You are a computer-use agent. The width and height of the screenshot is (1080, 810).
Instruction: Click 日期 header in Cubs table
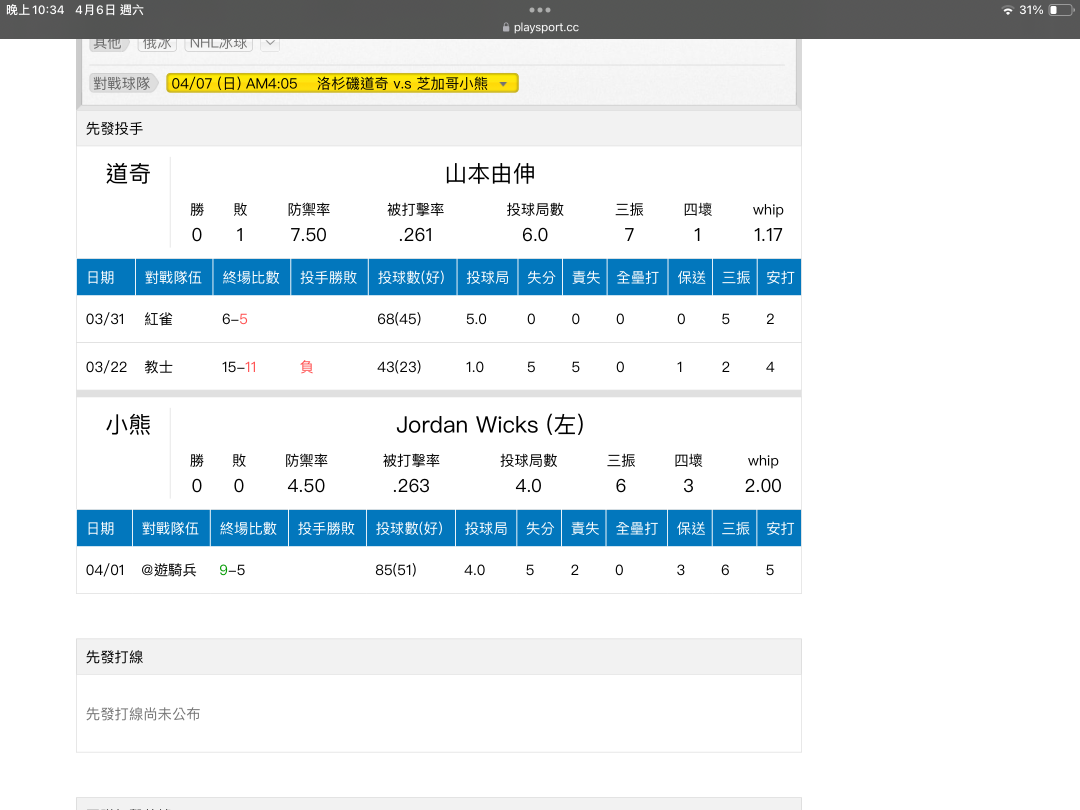tap(105, 528)
